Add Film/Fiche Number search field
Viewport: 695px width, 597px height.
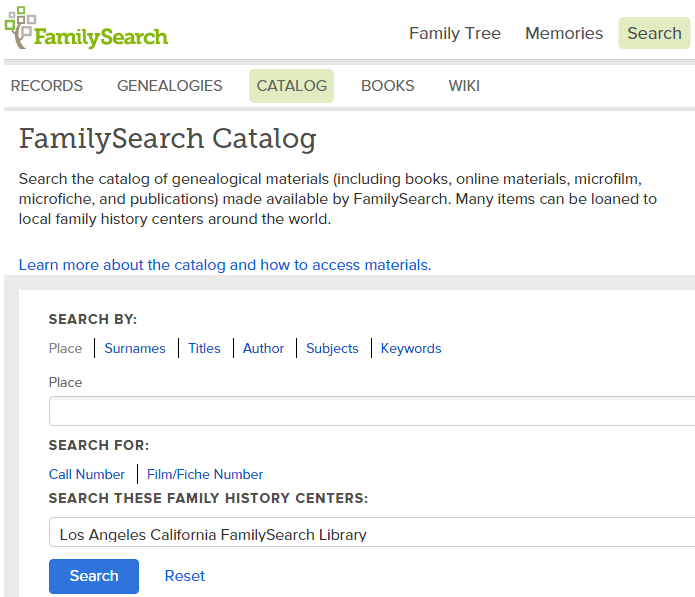(205, 474)
